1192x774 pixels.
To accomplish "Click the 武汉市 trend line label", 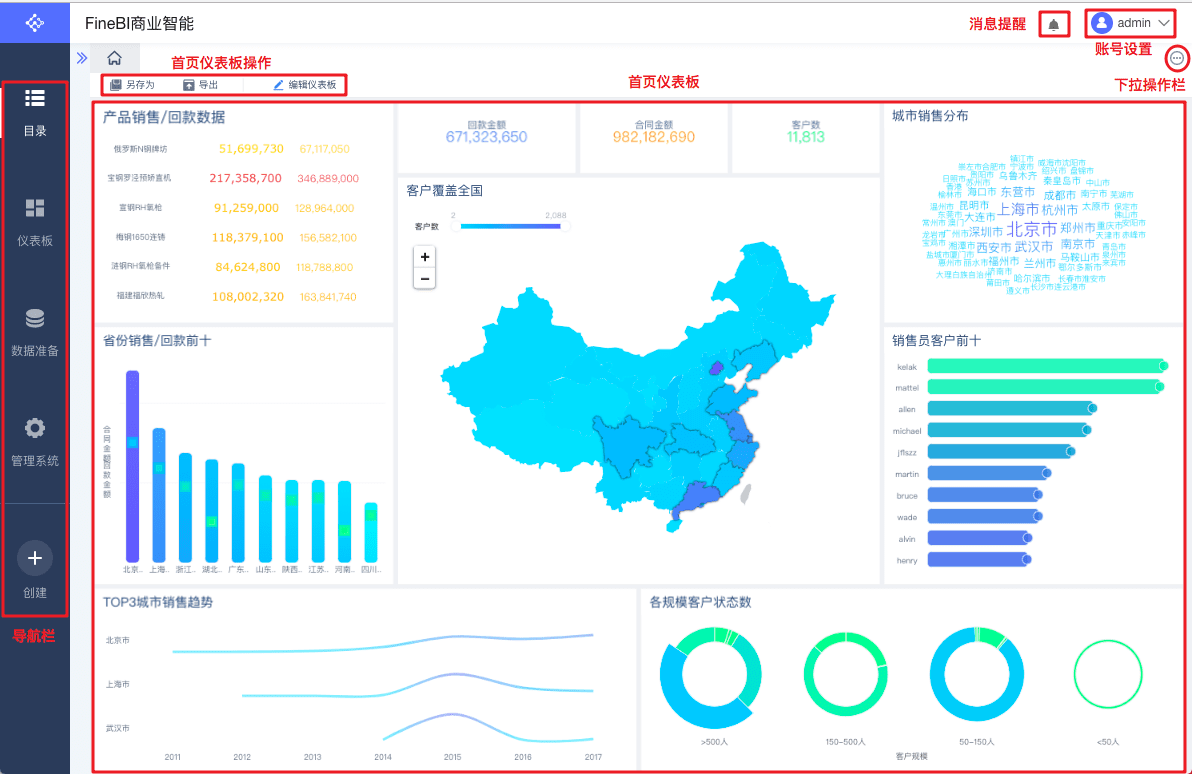I will [x=118, y=728].
